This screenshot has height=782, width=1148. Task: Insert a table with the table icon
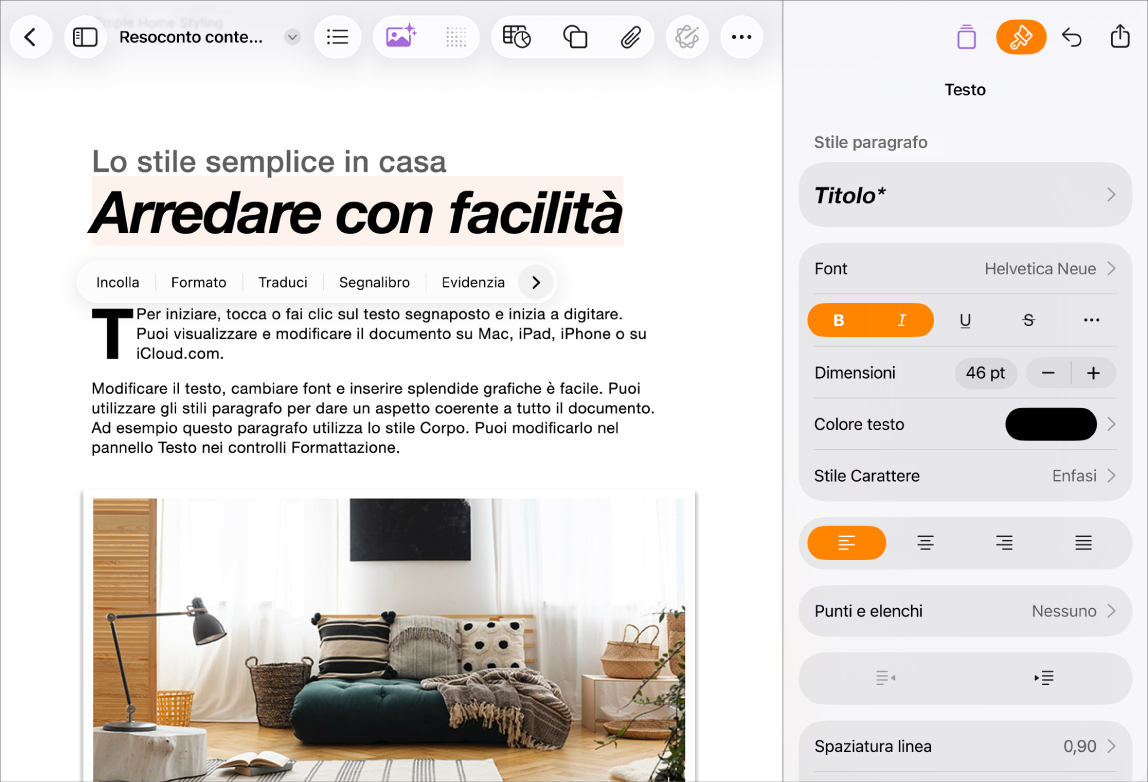(x=517, y=37)
